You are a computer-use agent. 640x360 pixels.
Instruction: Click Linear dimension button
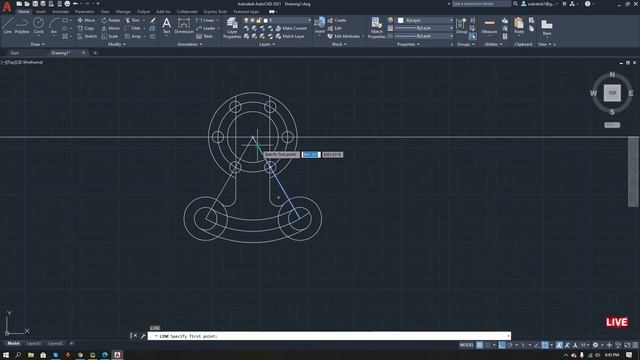coord(205,20)
